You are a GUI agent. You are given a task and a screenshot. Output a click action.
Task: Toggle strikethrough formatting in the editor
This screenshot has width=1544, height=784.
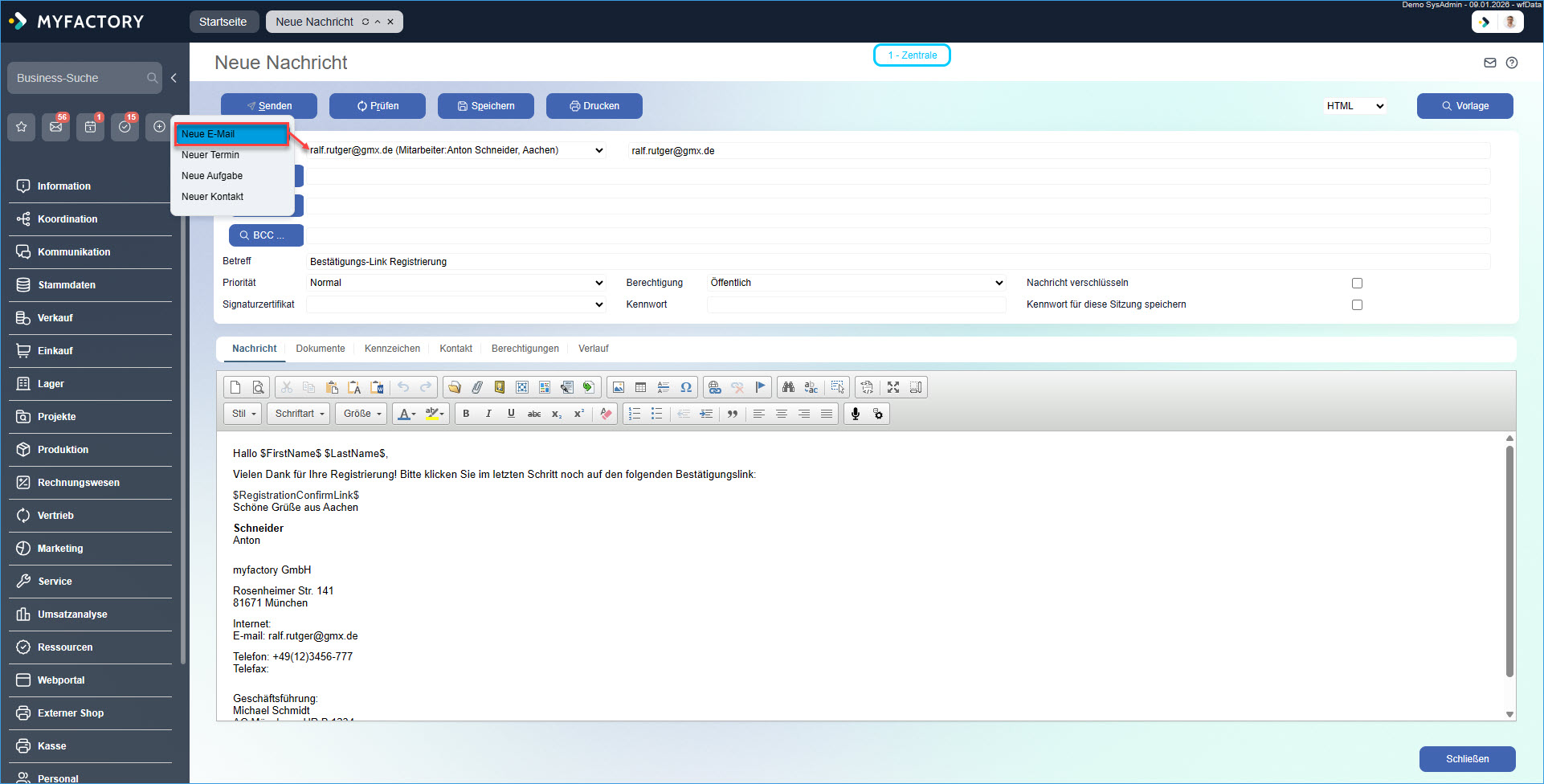tap(533, 414)
